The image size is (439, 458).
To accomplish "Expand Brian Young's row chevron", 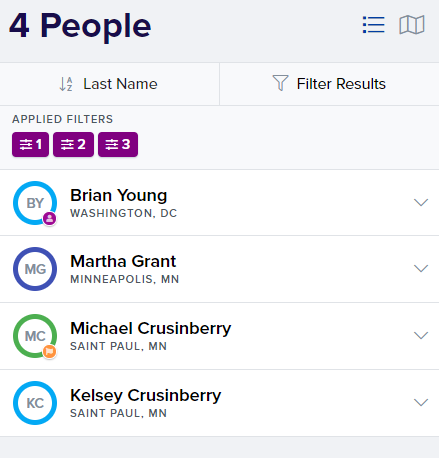I will pyautogui.click(x=421, y=202).
